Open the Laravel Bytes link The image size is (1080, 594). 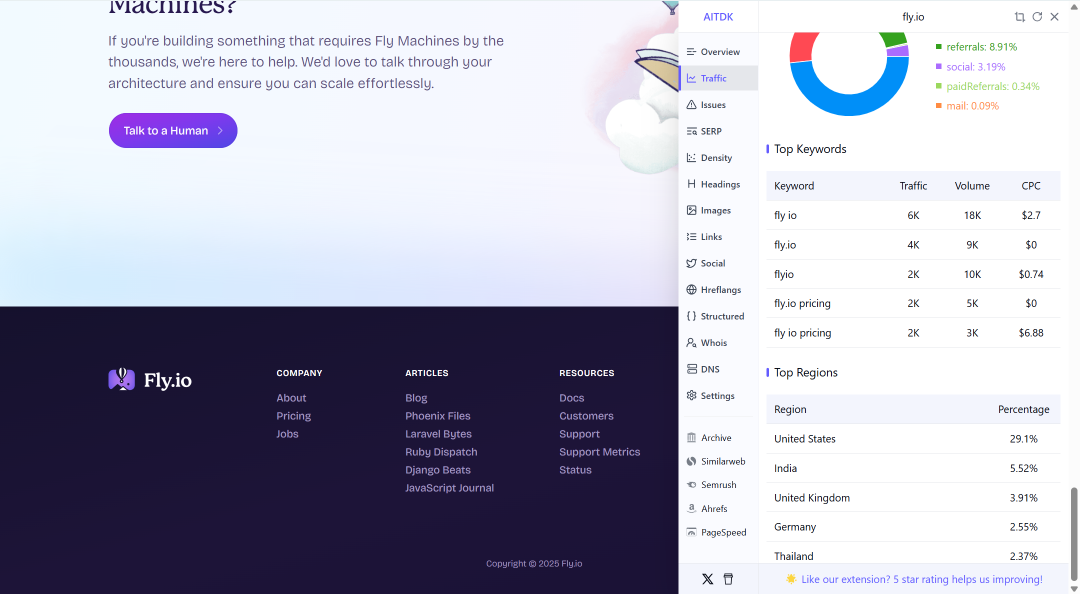(x=438, y=433)
